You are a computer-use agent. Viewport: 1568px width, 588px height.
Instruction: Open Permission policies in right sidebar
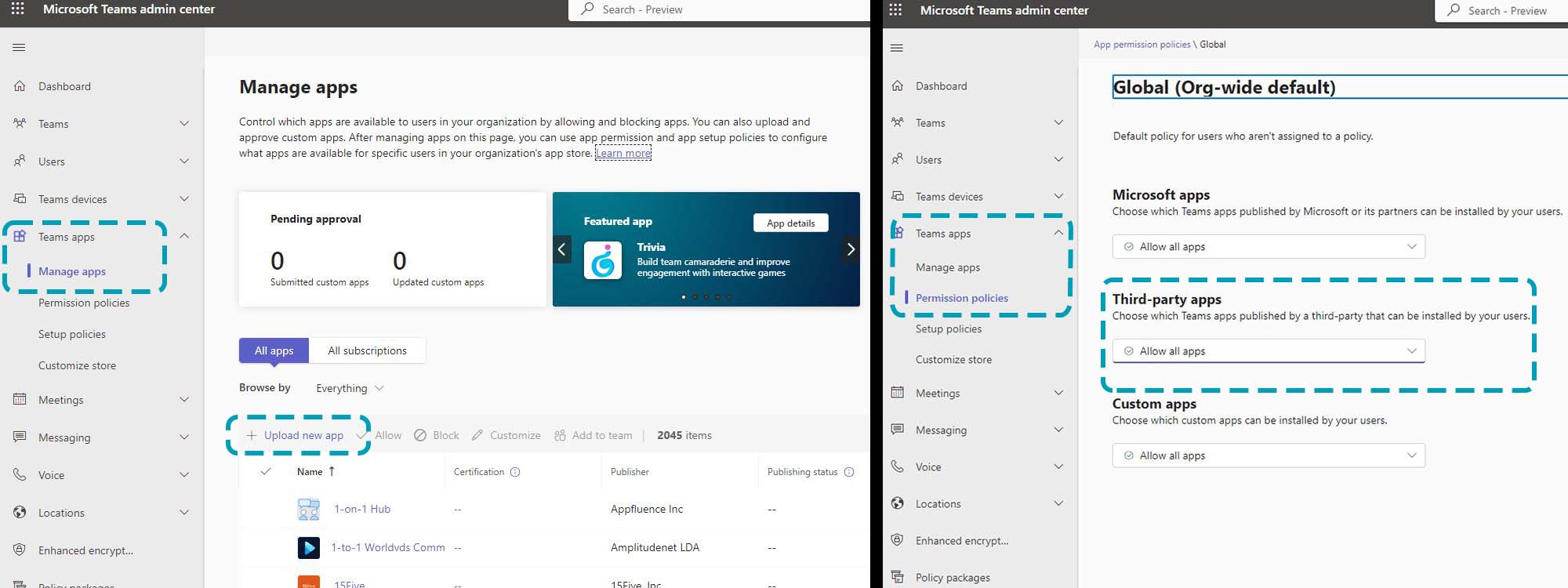(962, 298)
